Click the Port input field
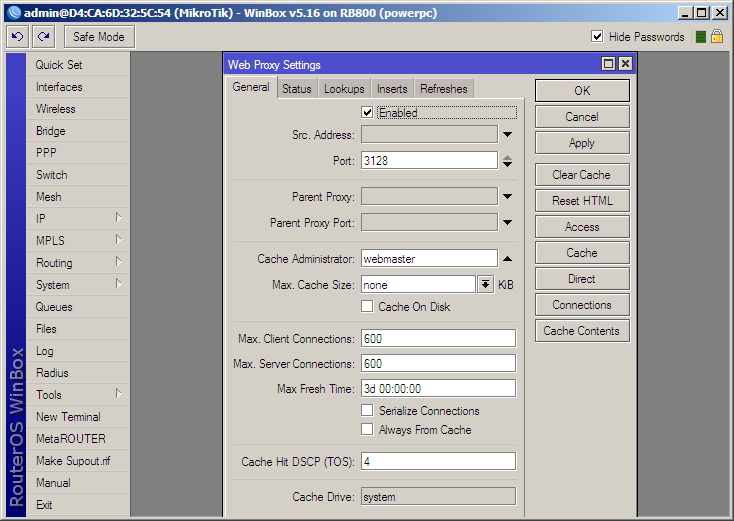The image size is (734, 521). pos(429,161)
